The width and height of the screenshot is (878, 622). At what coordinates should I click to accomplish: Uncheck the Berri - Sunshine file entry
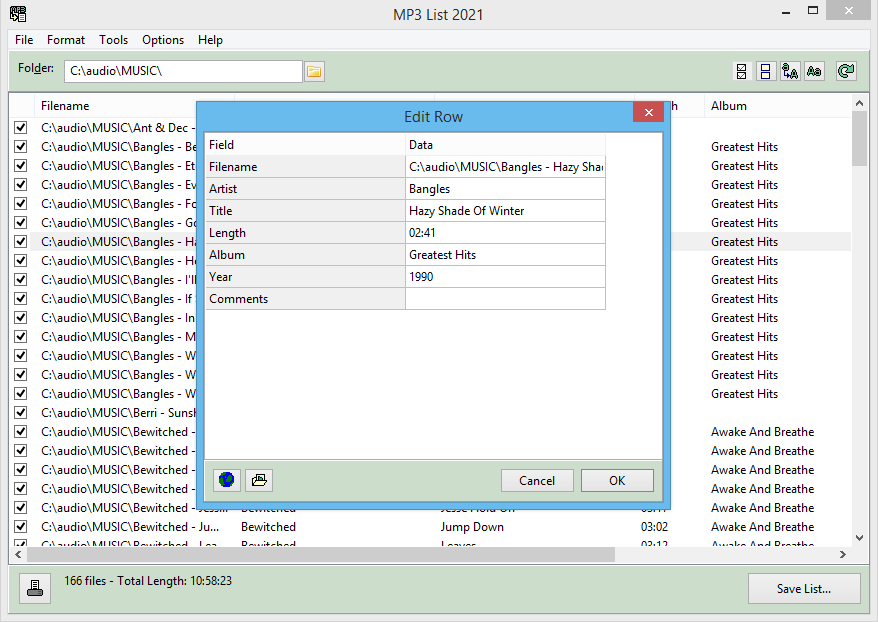point(20,412)
